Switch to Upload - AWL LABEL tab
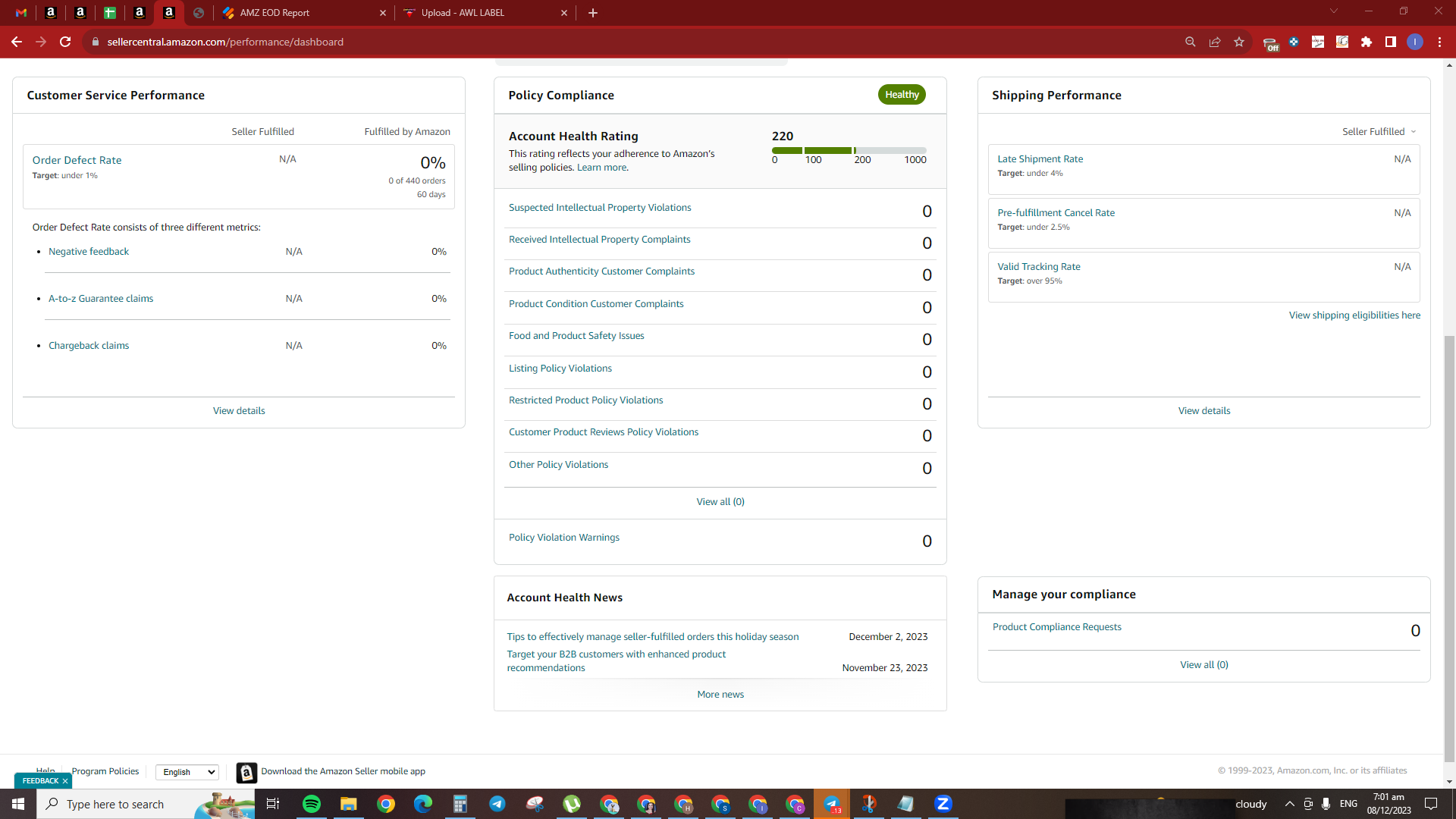The width and height of the screenshot is (1456, 819). coord(485,13)
